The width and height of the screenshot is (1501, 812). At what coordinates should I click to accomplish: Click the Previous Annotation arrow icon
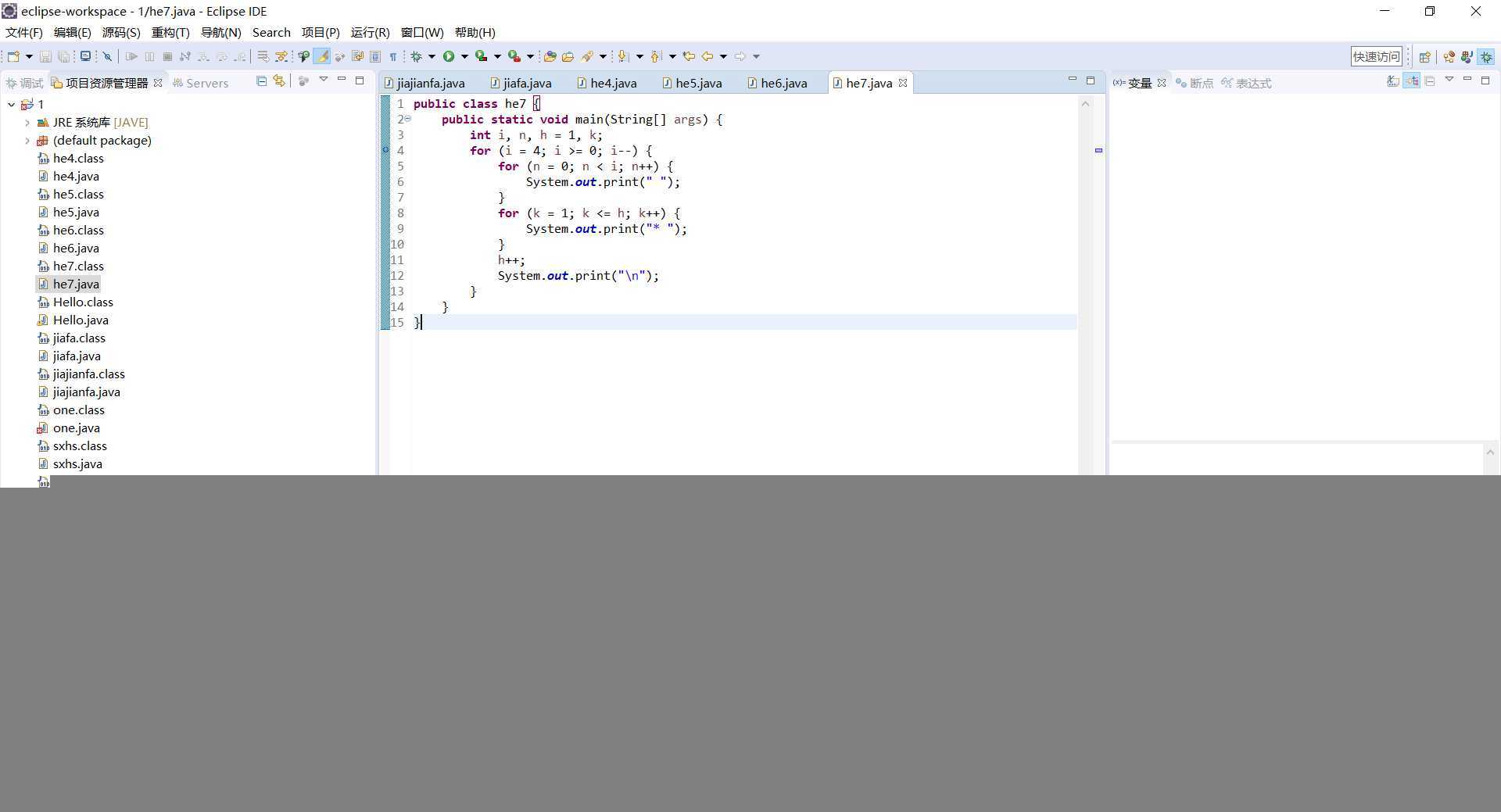[656, 56]
